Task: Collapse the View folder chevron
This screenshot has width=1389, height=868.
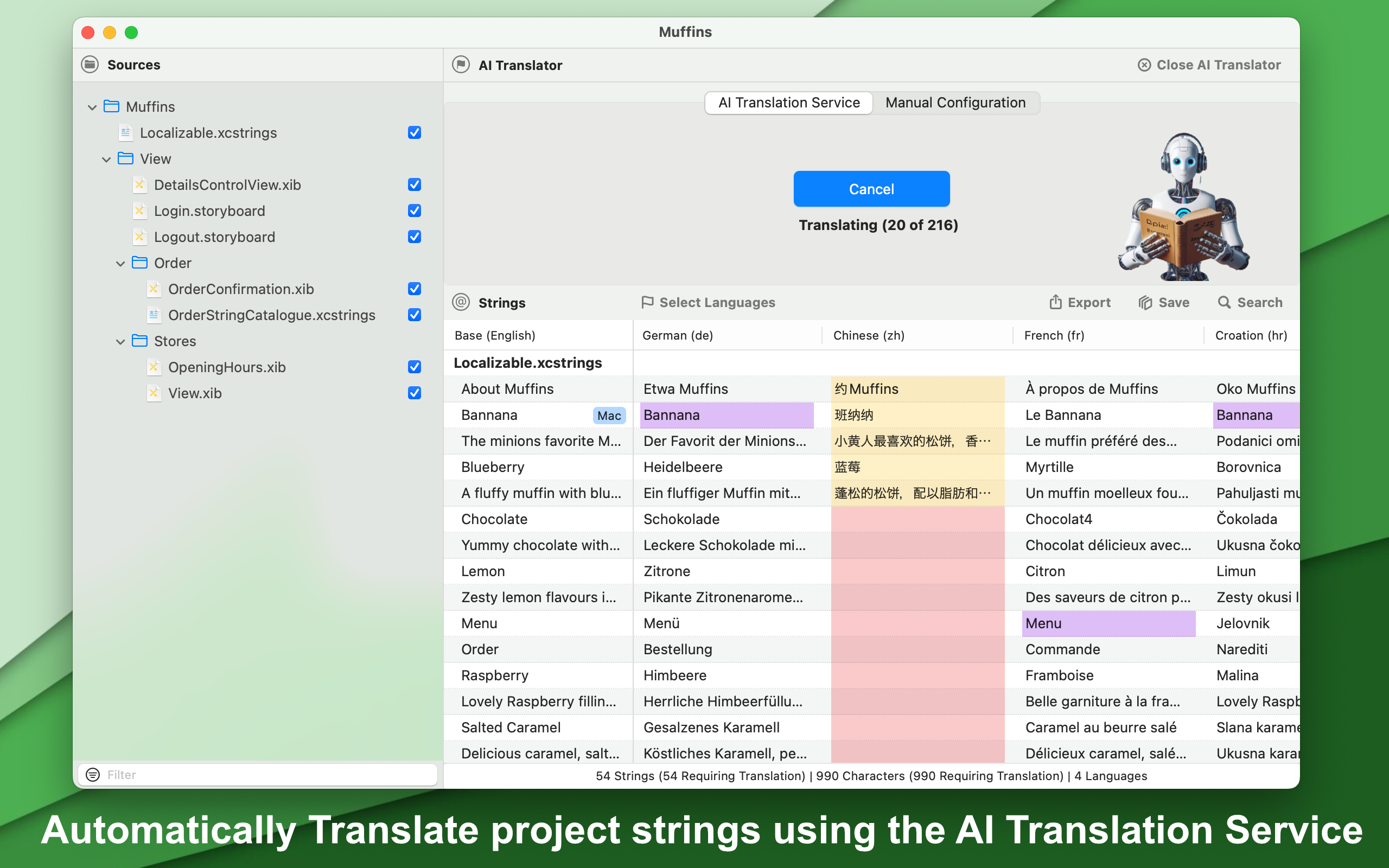Action: (106, 159)
